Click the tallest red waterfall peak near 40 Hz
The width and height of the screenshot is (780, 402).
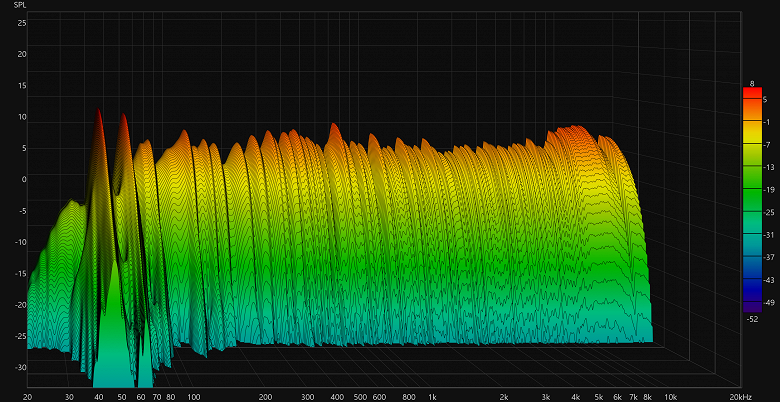(98, 112)
